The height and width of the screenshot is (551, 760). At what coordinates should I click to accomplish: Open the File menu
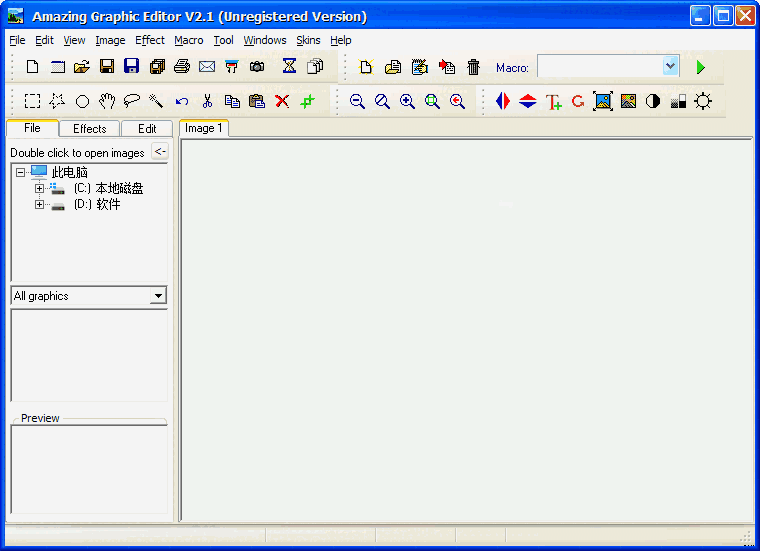17,40
